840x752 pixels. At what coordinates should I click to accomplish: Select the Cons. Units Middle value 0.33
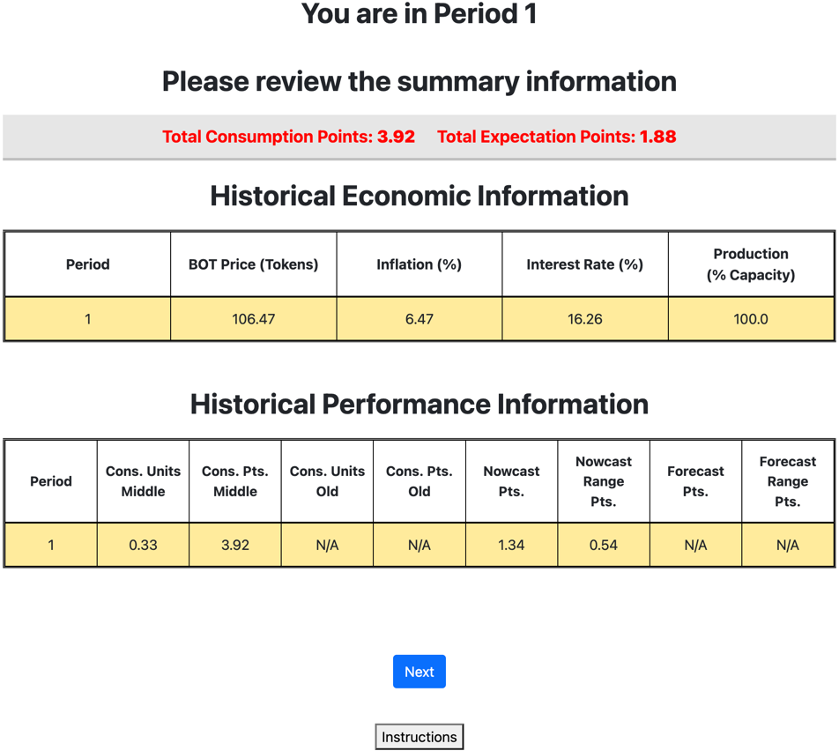143,545
